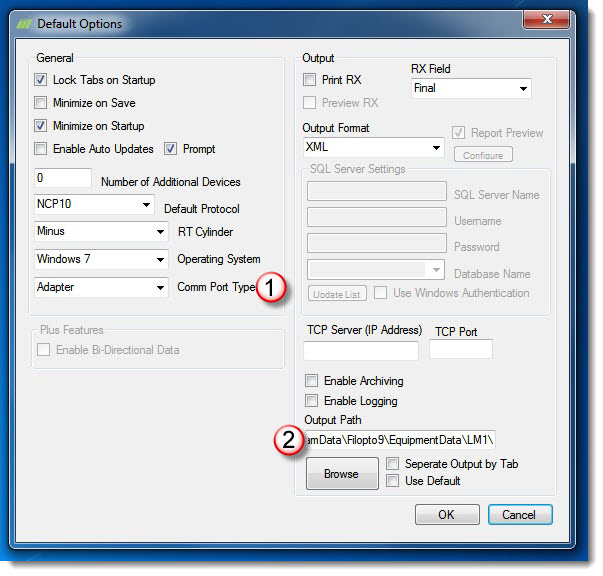Open the Output Format XML dropdown
603x576 pixels.
tap(374, 147)
